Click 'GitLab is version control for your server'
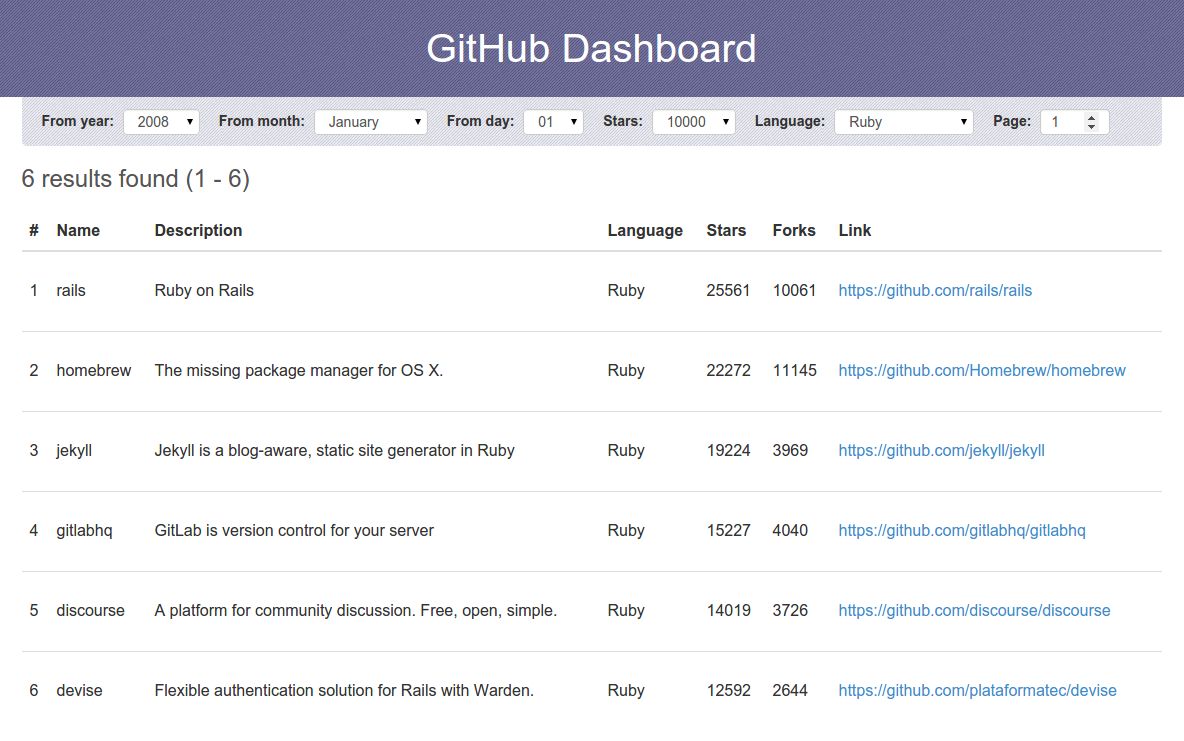The image size is (1184, 741). click(294, 531)
